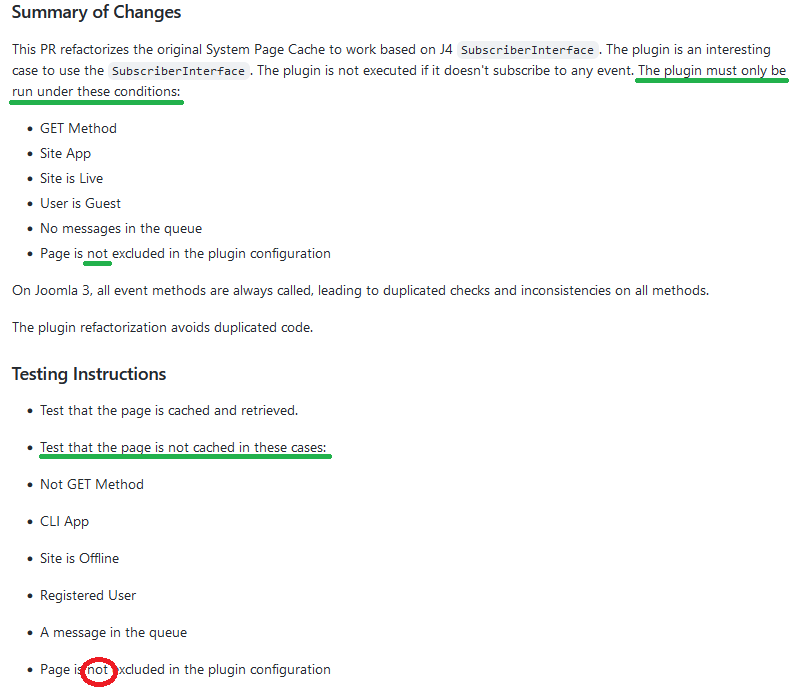
Task: Click the 'Testing Instructions' heading
Action: click(89, 374)
